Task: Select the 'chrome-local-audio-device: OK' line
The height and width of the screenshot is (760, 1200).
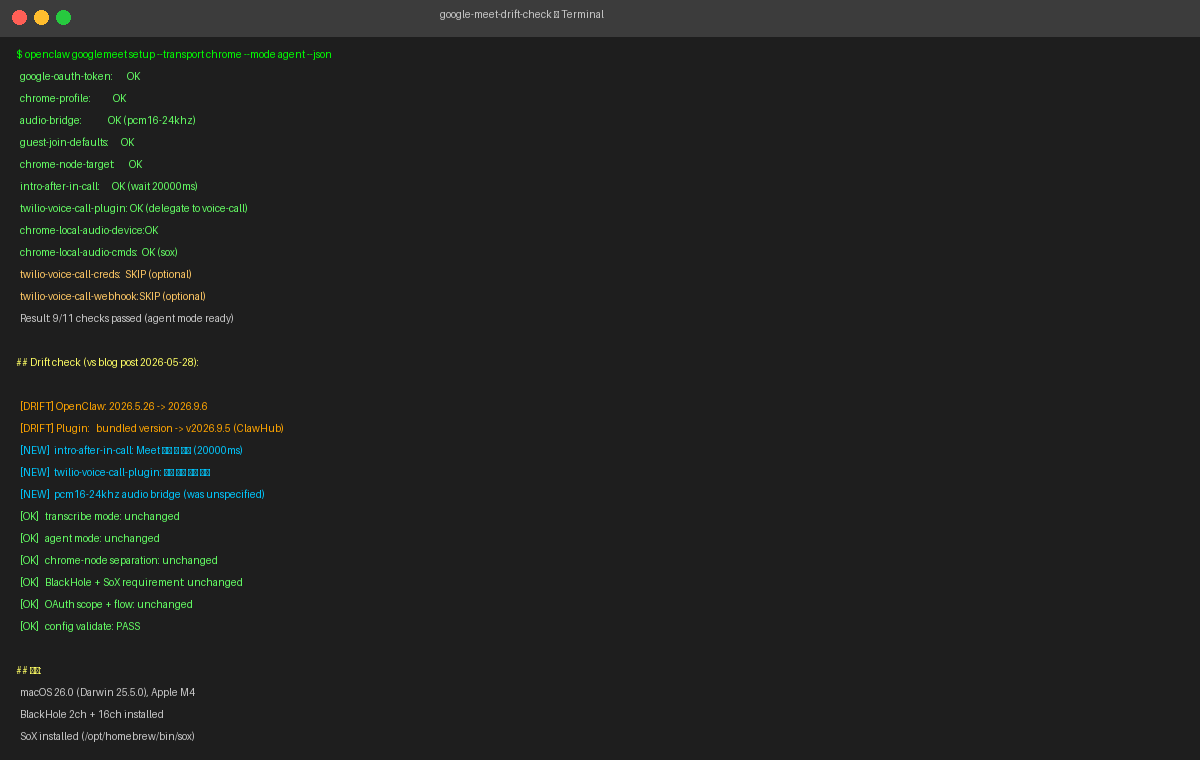Action: [x=89, y=230]
